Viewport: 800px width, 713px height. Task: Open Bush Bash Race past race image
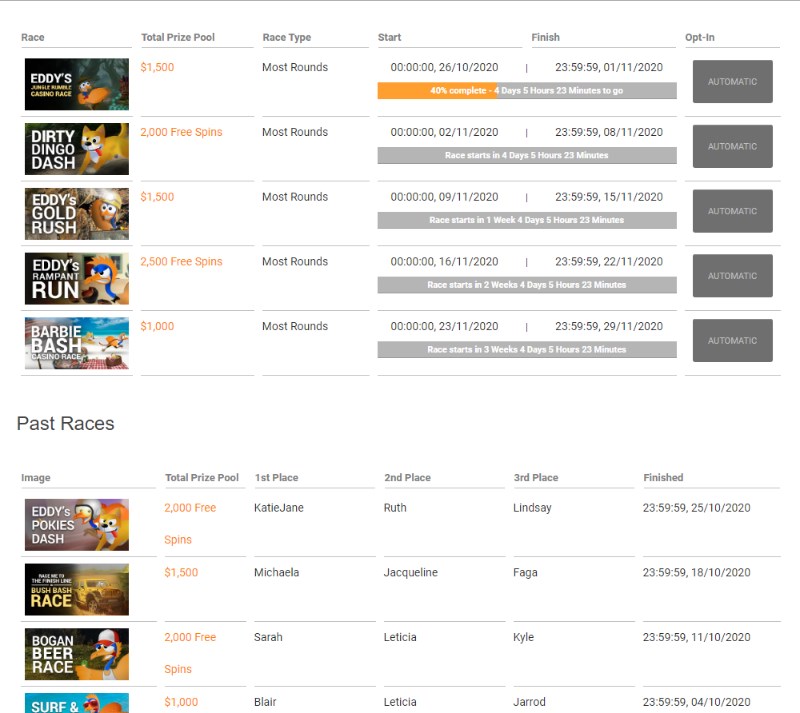coord(77,589)
